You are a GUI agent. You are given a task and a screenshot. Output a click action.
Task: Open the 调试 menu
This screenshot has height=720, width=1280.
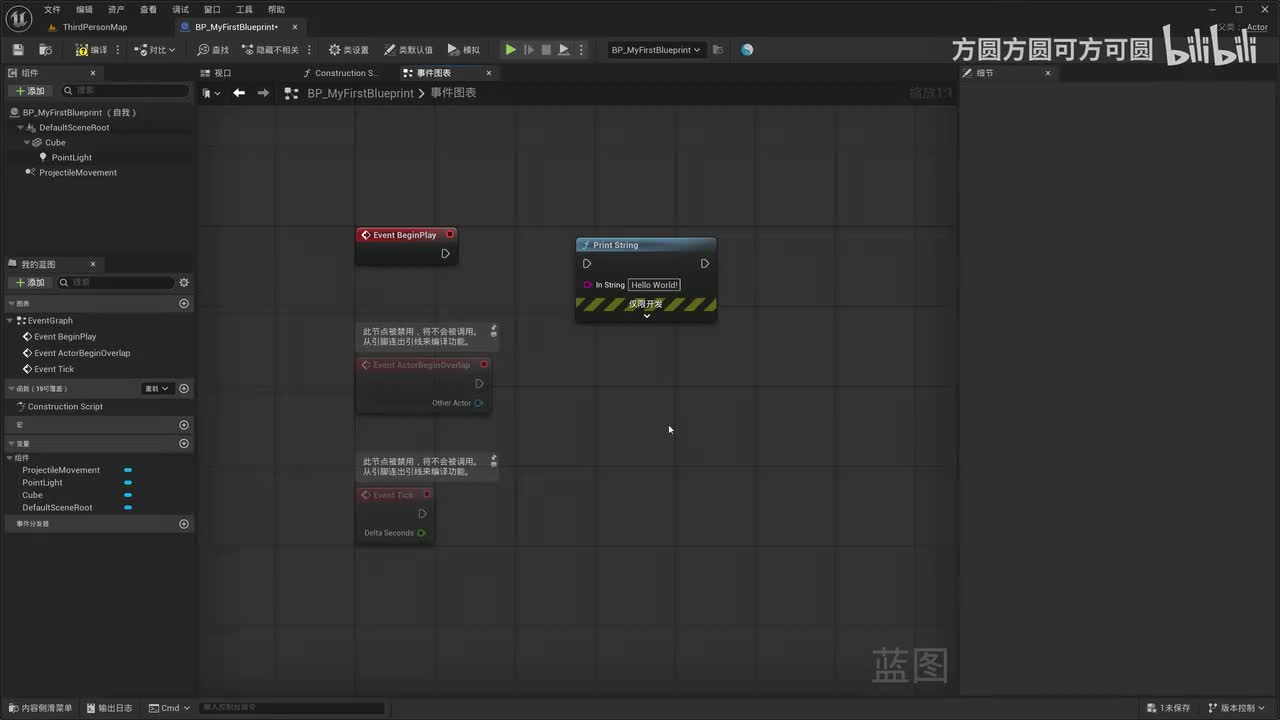tap(180, 9)
